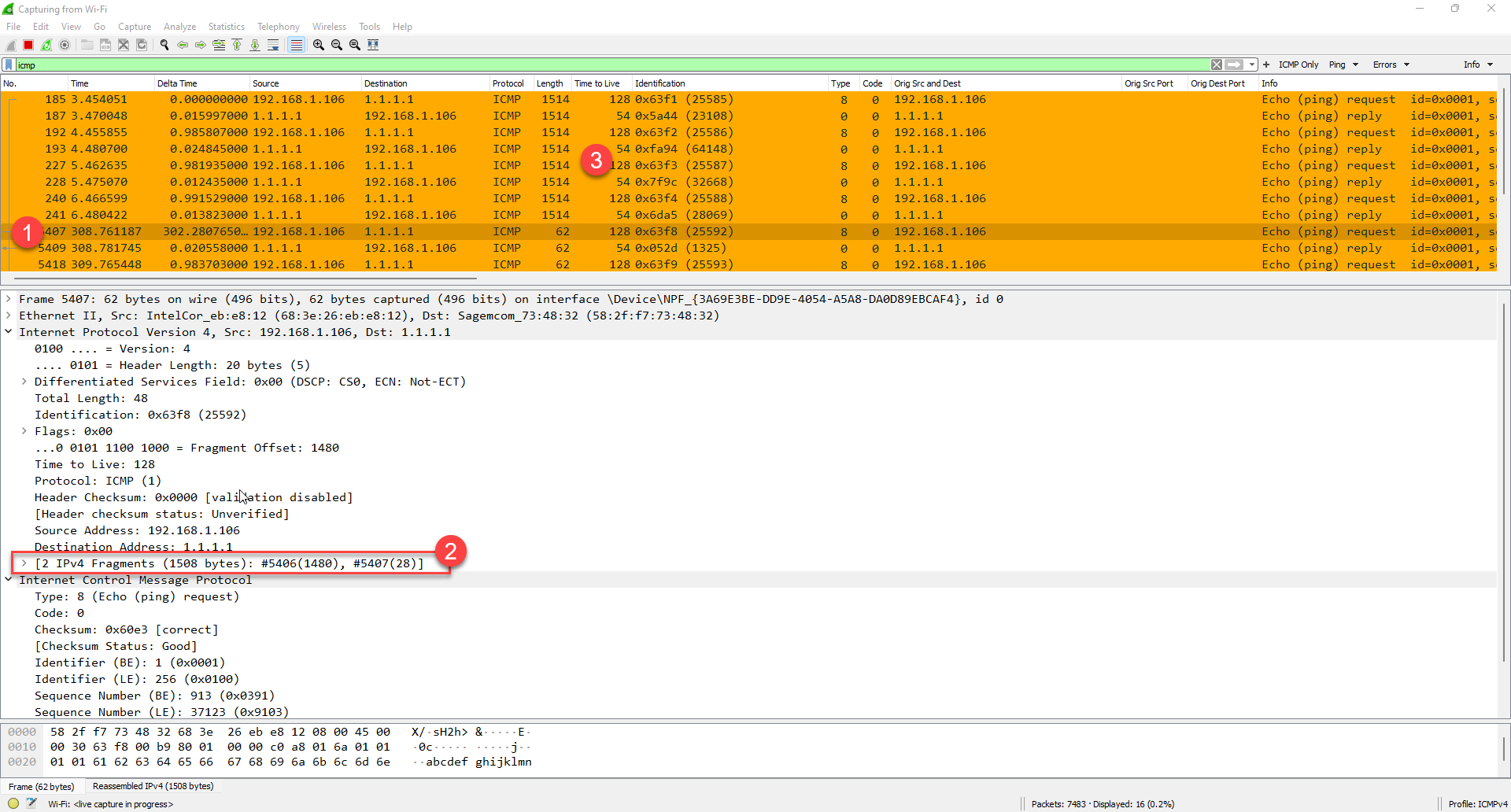This screenshot has height=812, width=1511.
Task: Open the expert information status indicator
Action: click(x=13, y=803)
